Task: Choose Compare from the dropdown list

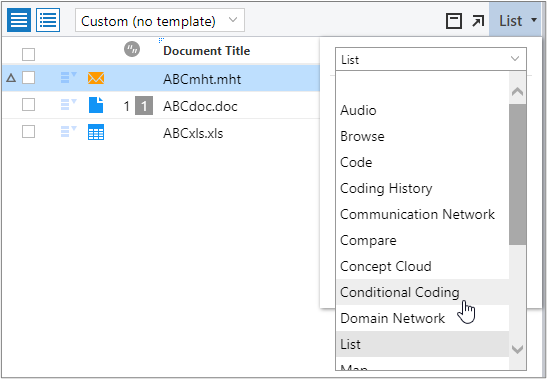Action: 422,240
